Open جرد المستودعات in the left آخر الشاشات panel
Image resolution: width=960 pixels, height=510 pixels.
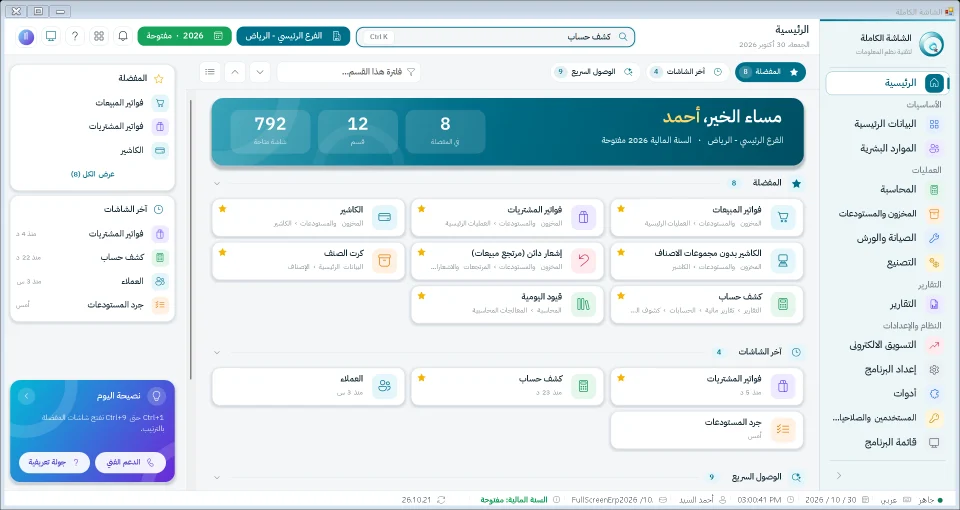click(x=92, y=305)
